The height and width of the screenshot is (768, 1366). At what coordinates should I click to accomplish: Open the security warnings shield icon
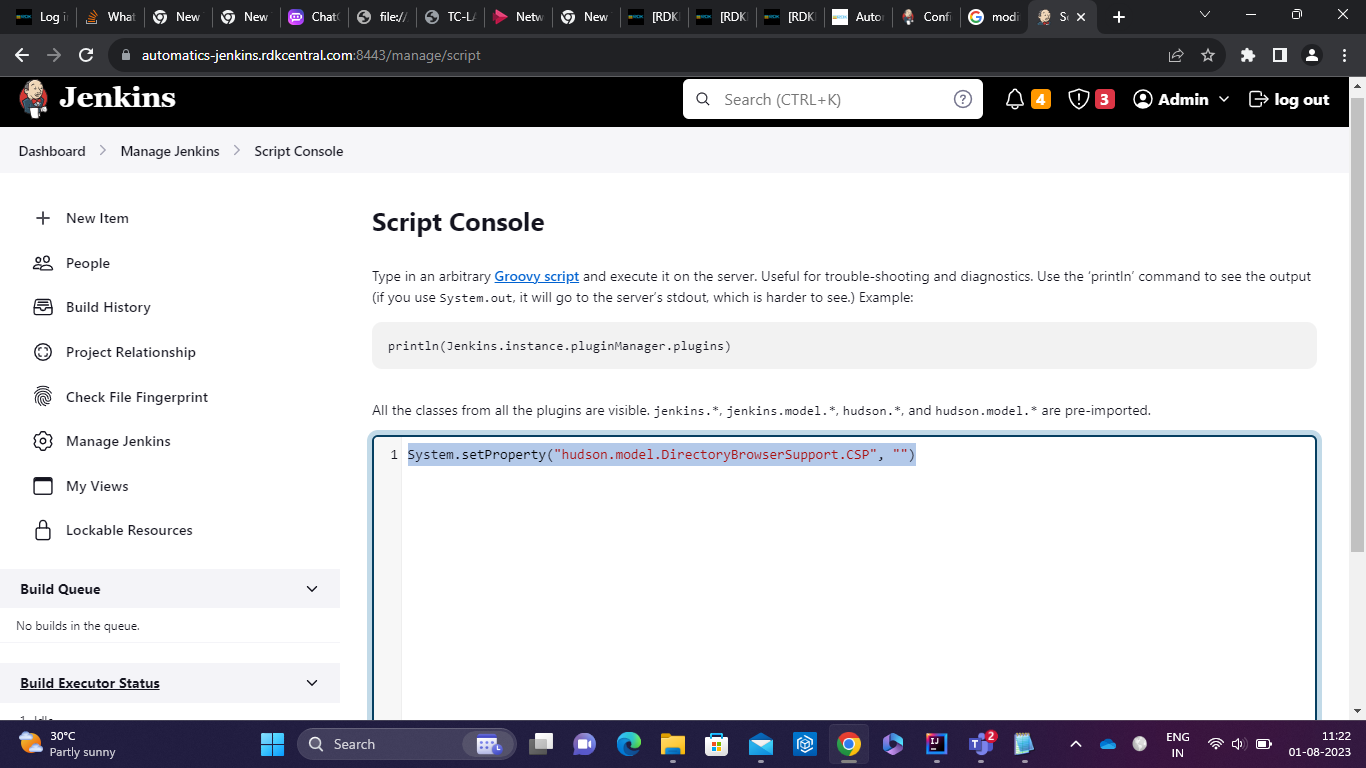click(1079, 99)
